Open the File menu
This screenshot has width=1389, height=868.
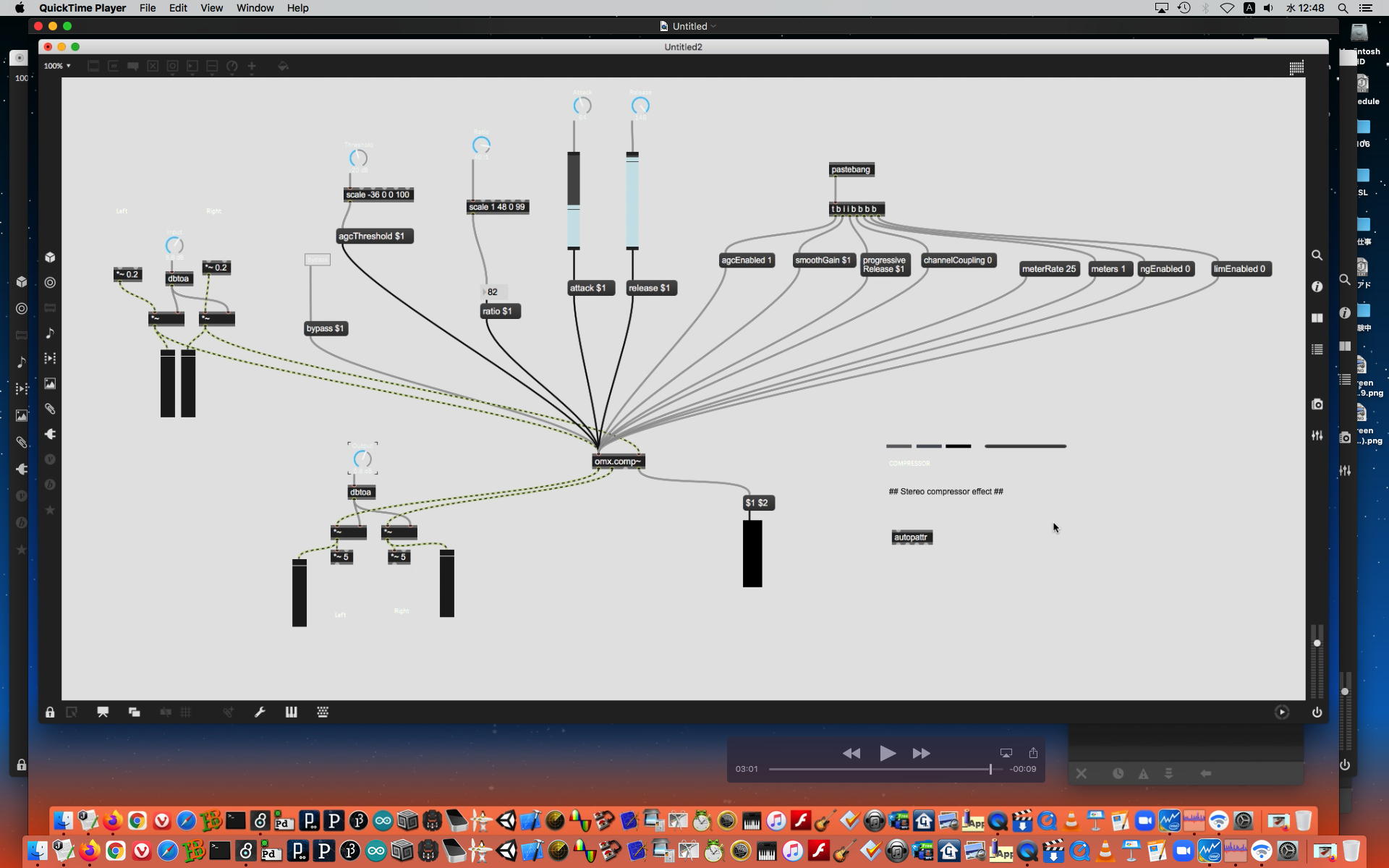coord(148,8)
